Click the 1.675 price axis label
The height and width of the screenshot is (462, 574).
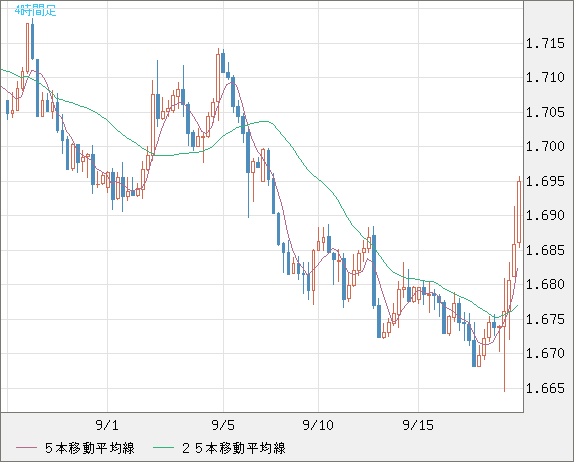click(x=545, y=319)
